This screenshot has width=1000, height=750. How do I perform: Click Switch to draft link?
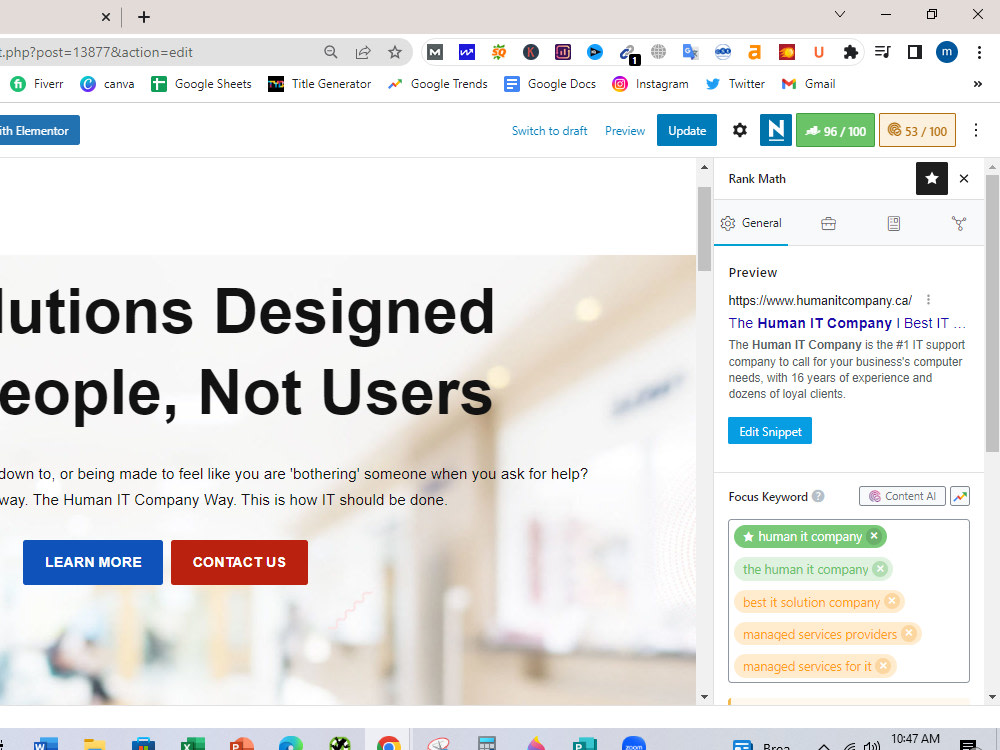(x=549, y=131)
